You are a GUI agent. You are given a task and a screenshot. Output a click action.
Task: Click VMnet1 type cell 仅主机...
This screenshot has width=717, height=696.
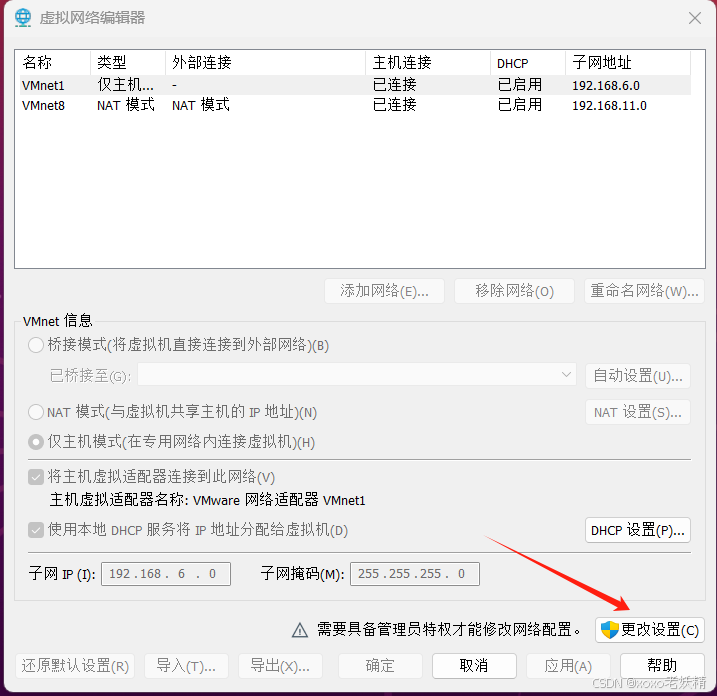click(125, 85)
